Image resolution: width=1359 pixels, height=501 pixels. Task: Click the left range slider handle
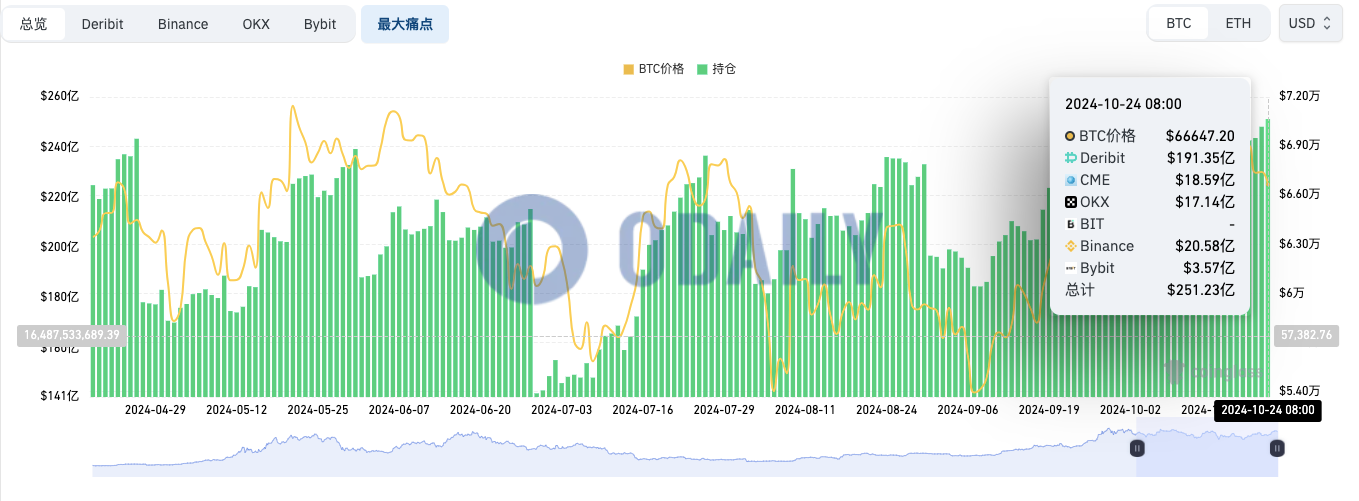tap(1137, 449)
